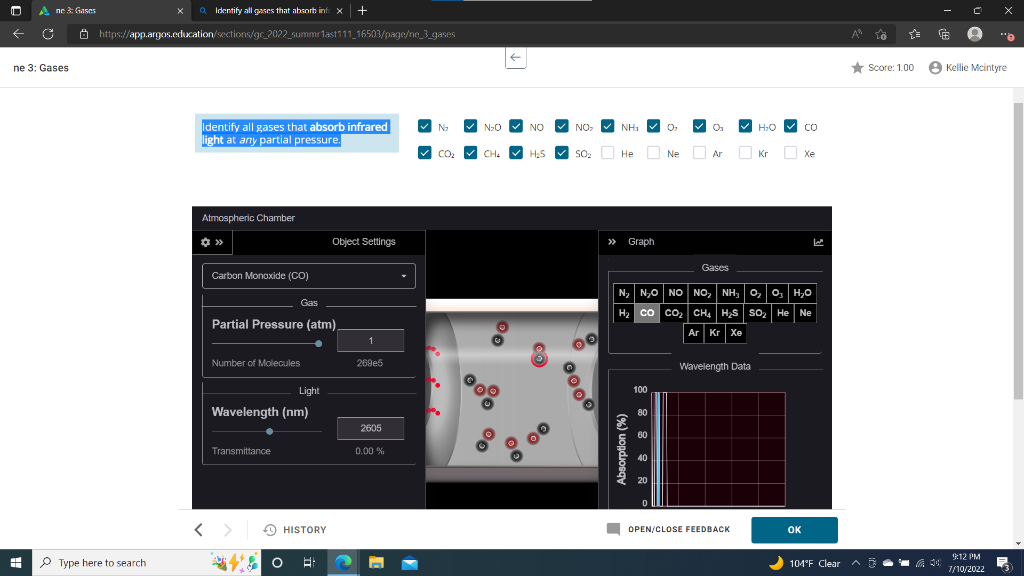Screen dimensions: 1024x576
Task: Refresh the browser page
Action: coord(48,34)
